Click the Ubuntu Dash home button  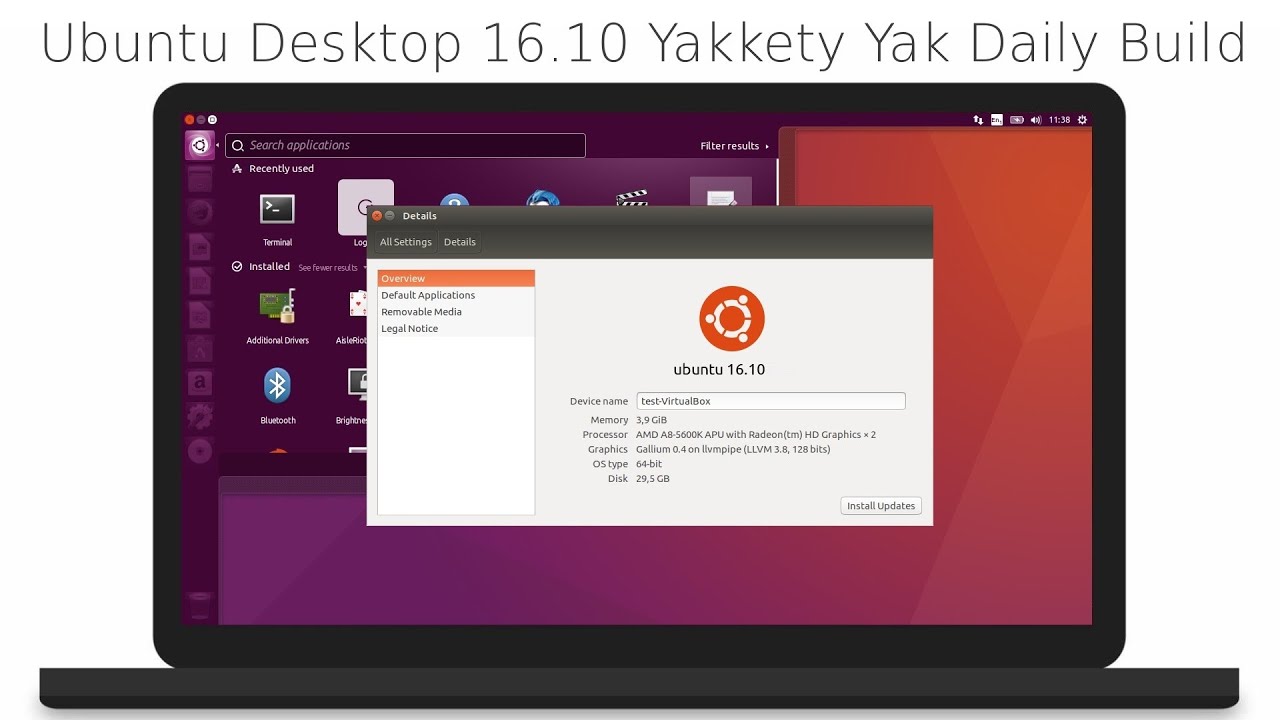pos(200,146)
